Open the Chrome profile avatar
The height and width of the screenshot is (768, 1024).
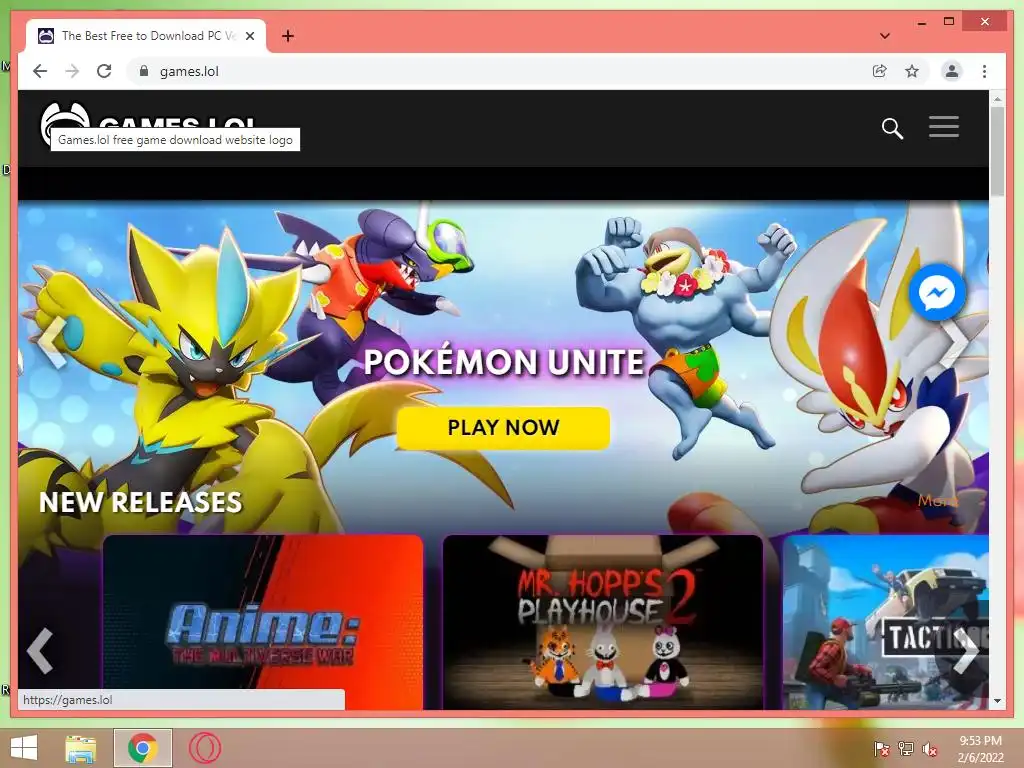952,71
